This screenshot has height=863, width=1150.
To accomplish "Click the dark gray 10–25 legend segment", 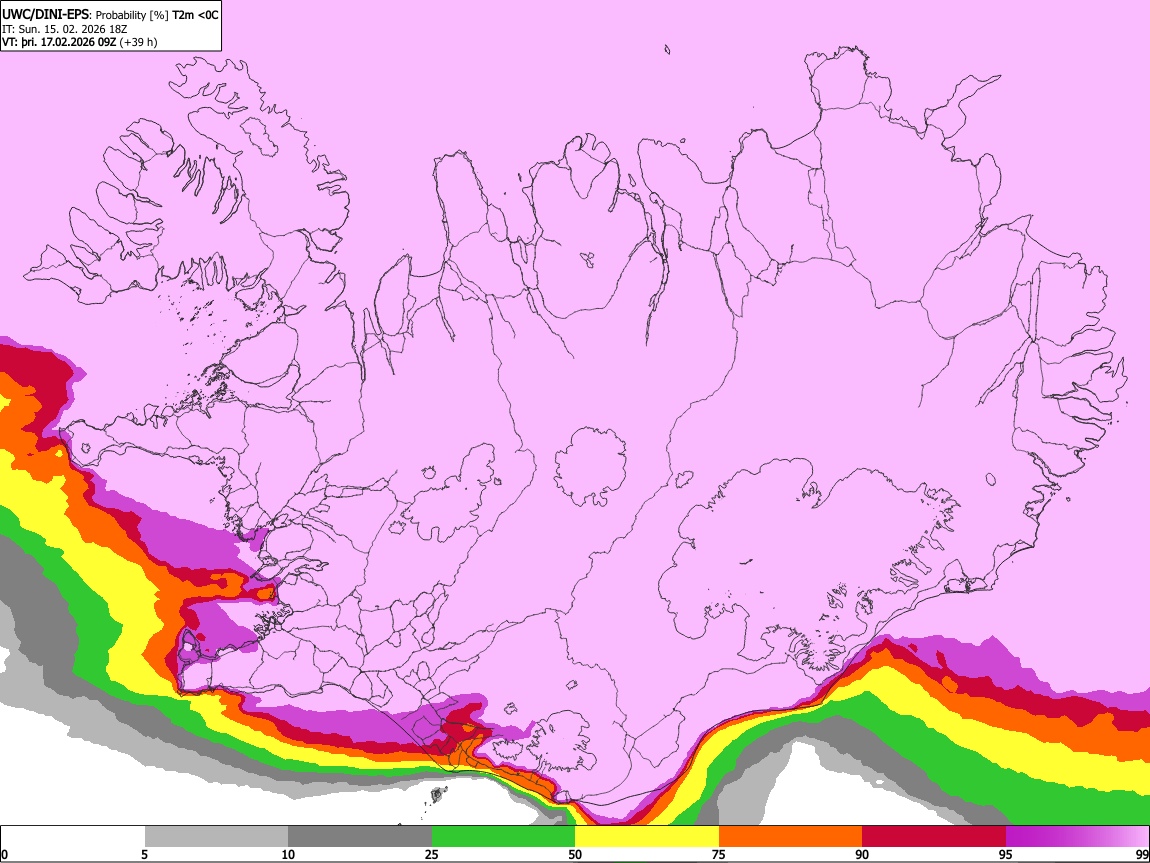I will [360, 837].
